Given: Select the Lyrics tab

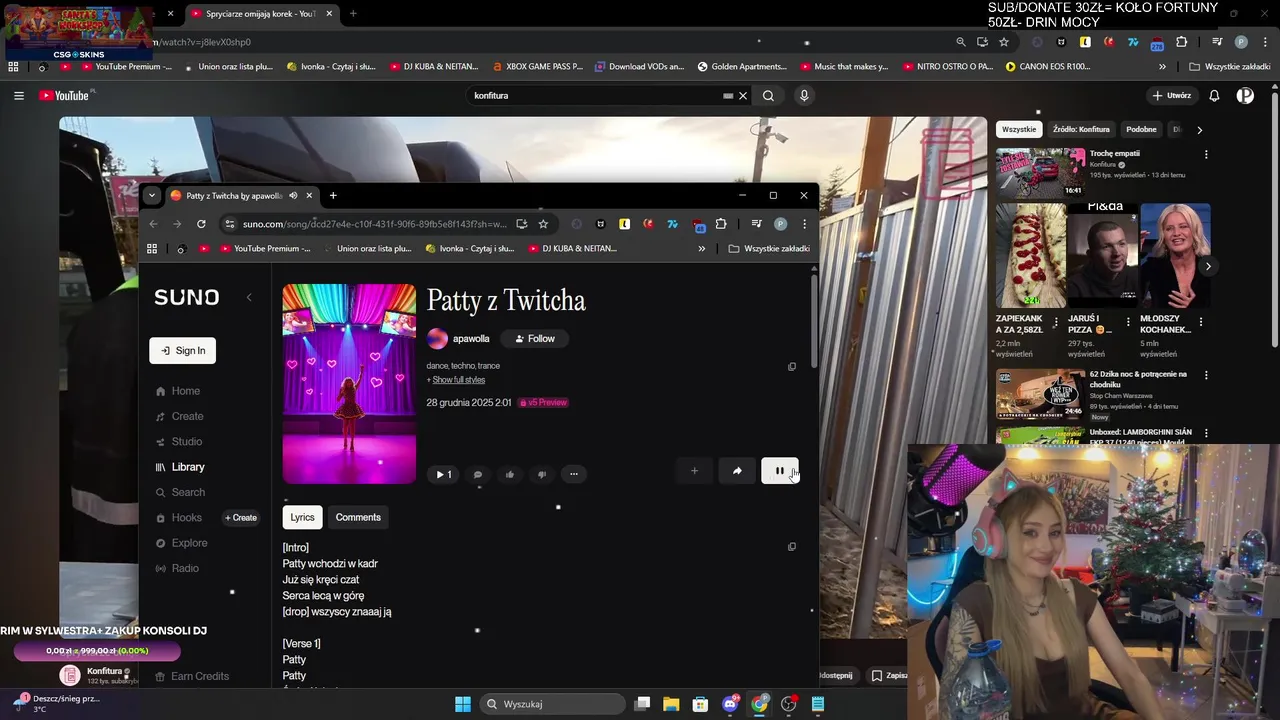Looking at the screenshot, I should [302, 517].
